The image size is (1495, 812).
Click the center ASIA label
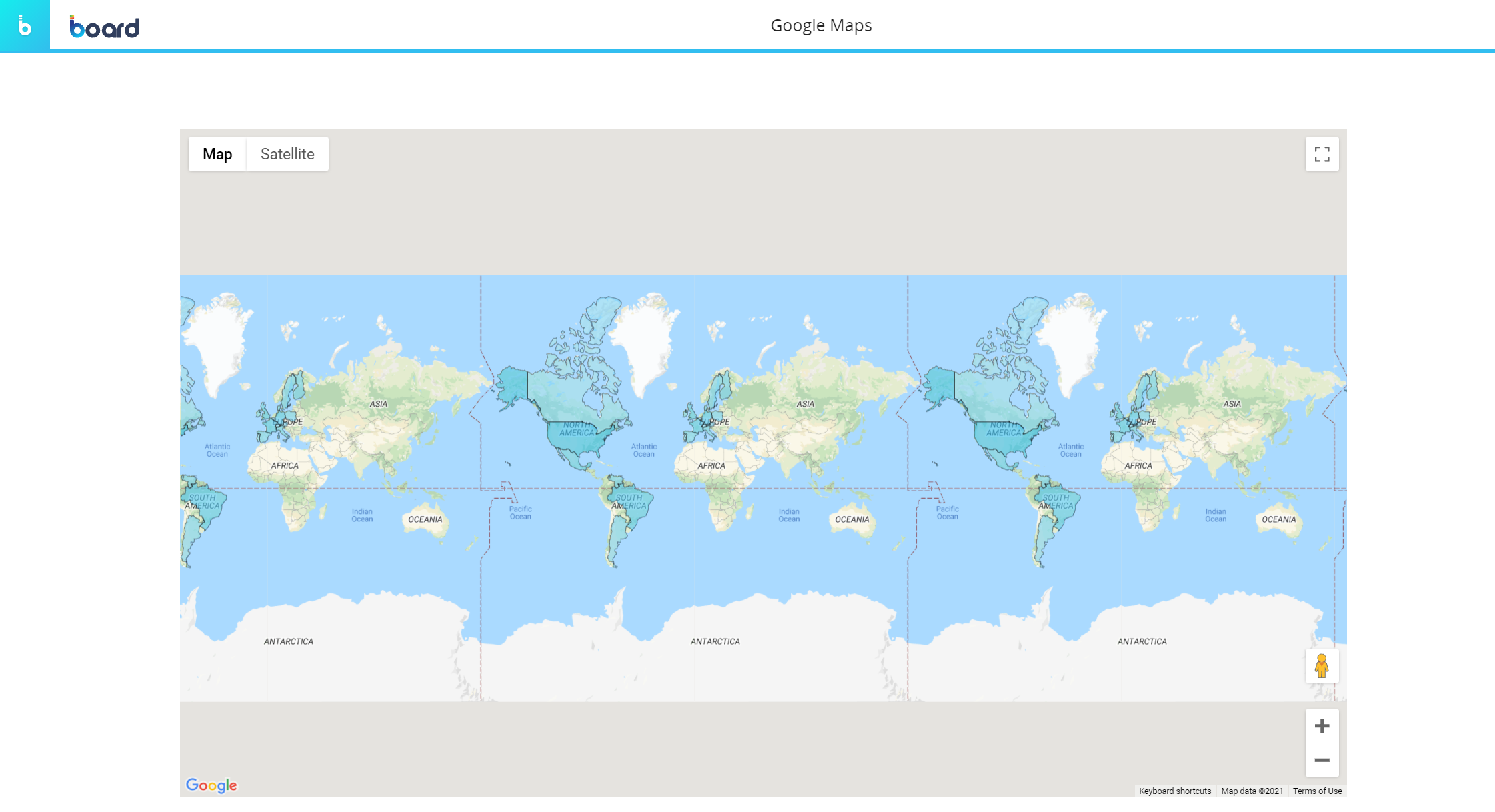click(x=805, y=404)
